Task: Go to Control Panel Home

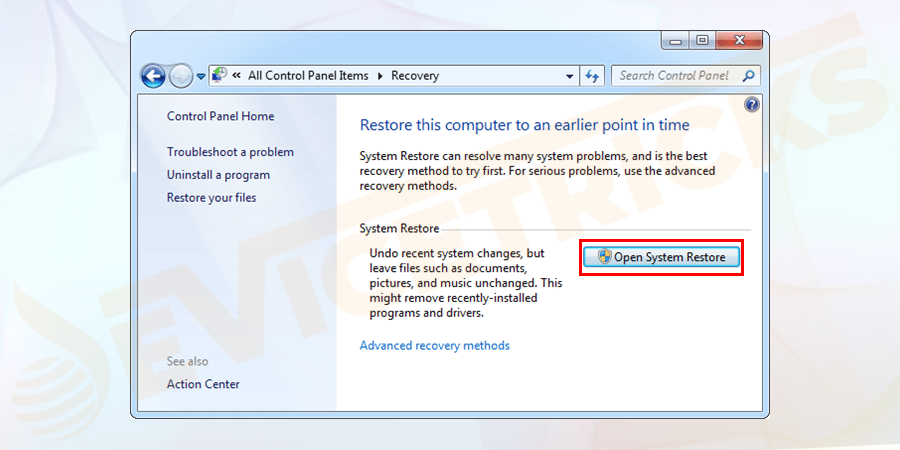Action: 220,116
